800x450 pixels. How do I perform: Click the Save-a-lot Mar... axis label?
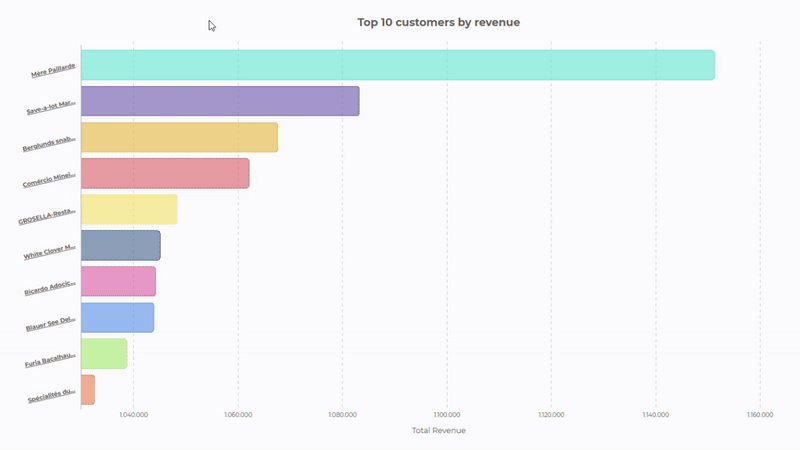coord(50,106)
